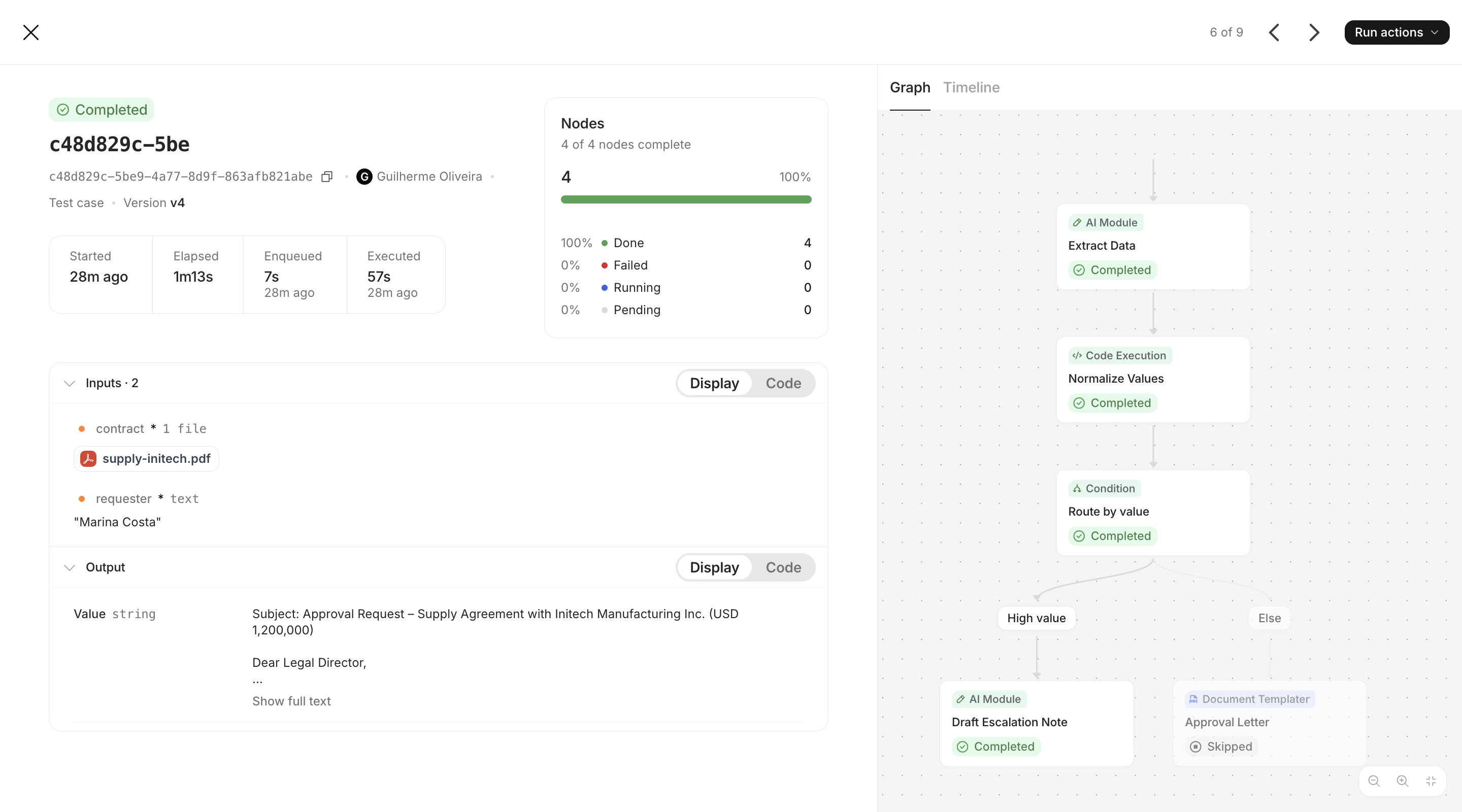Click the High value branch label
Viewport: 1462px width, 812px height.
point(1036,618)
